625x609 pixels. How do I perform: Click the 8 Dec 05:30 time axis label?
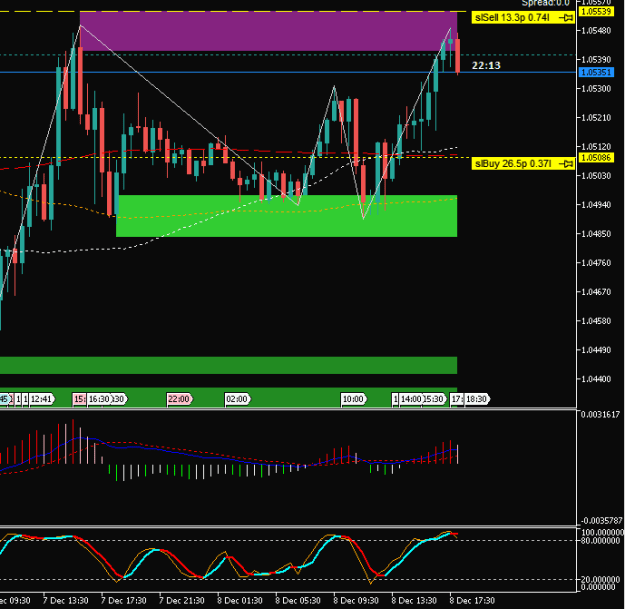tap(298, 601)
